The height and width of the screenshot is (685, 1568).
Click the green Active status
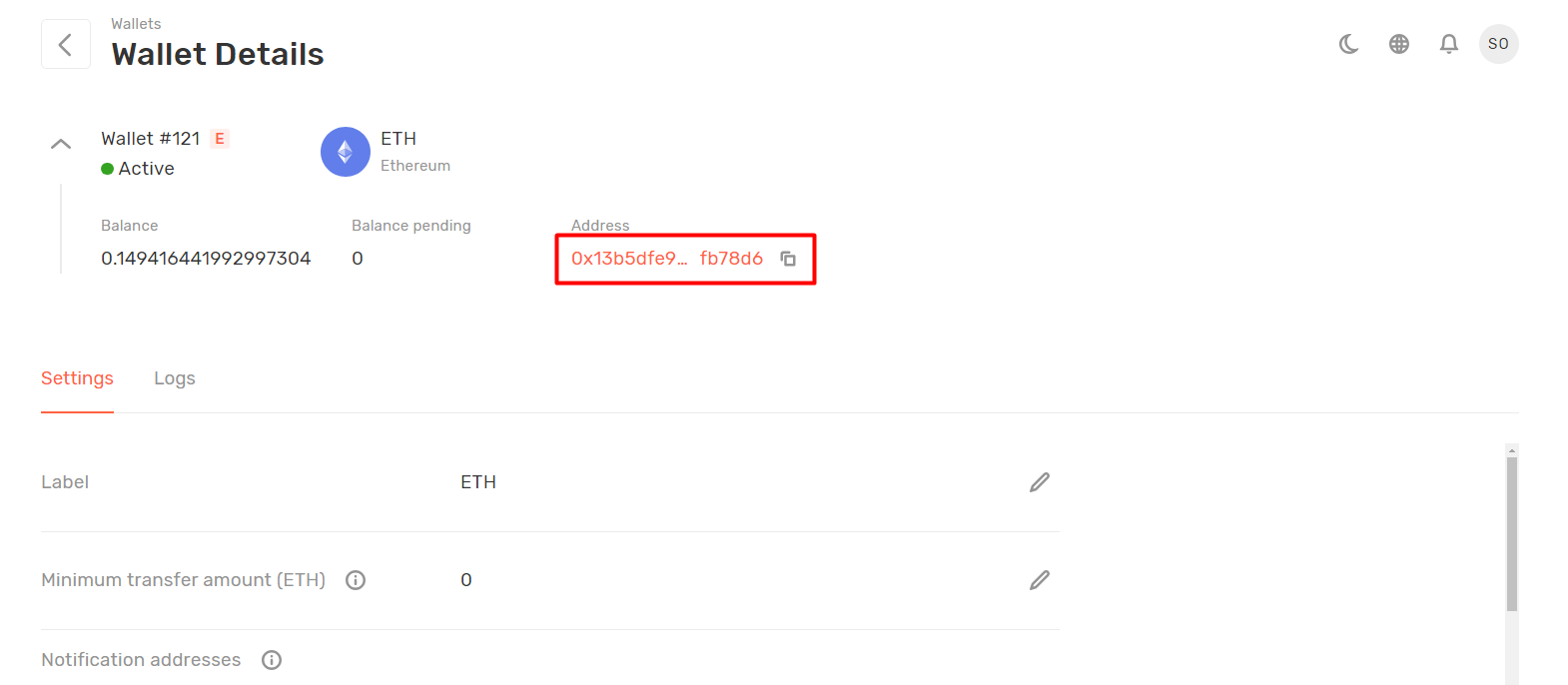click(138, 169)
